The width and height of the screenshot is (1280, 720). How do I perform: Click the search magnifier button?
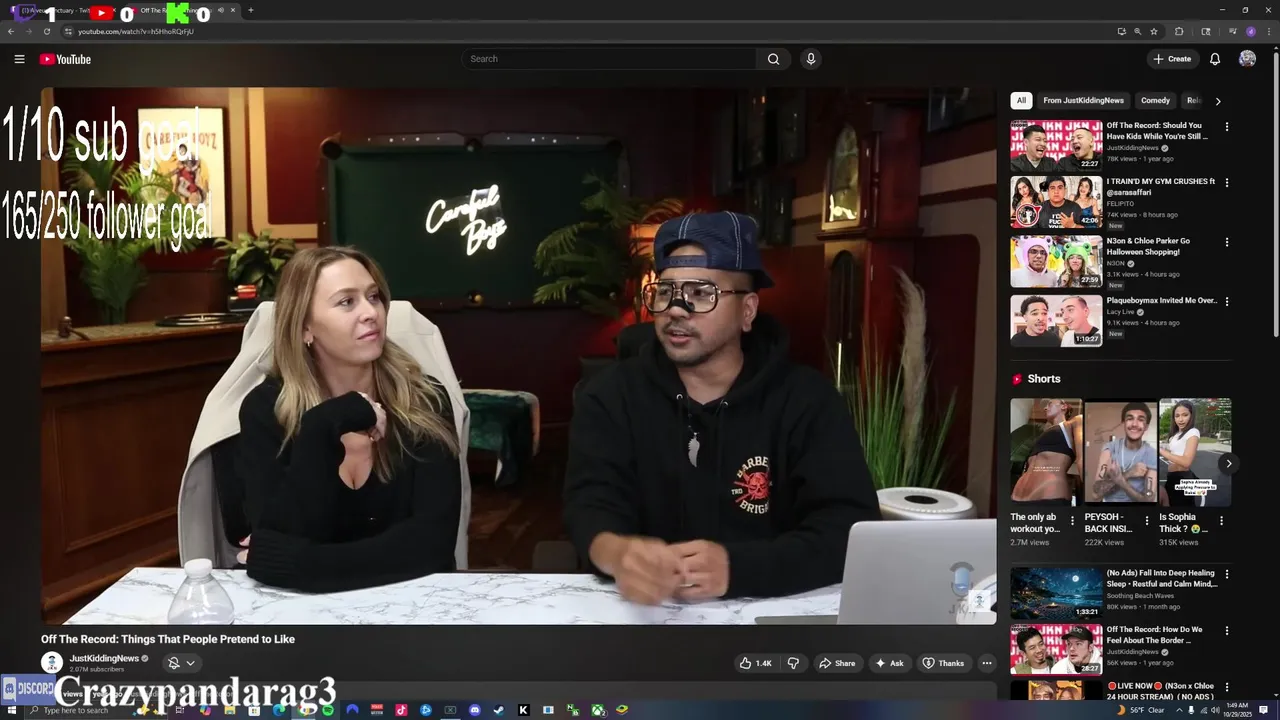click(x=773, y=59)
